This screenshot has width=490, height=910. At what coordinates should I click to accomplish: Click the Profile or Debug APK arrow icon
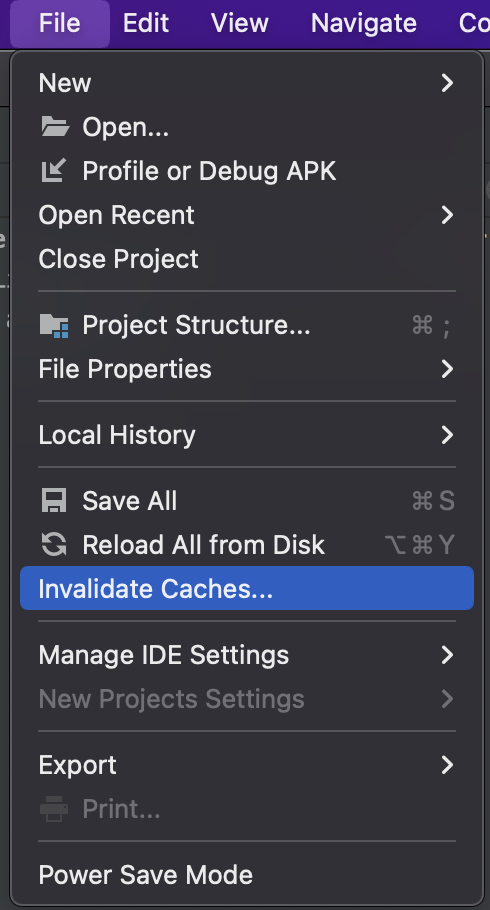(54, 171)
